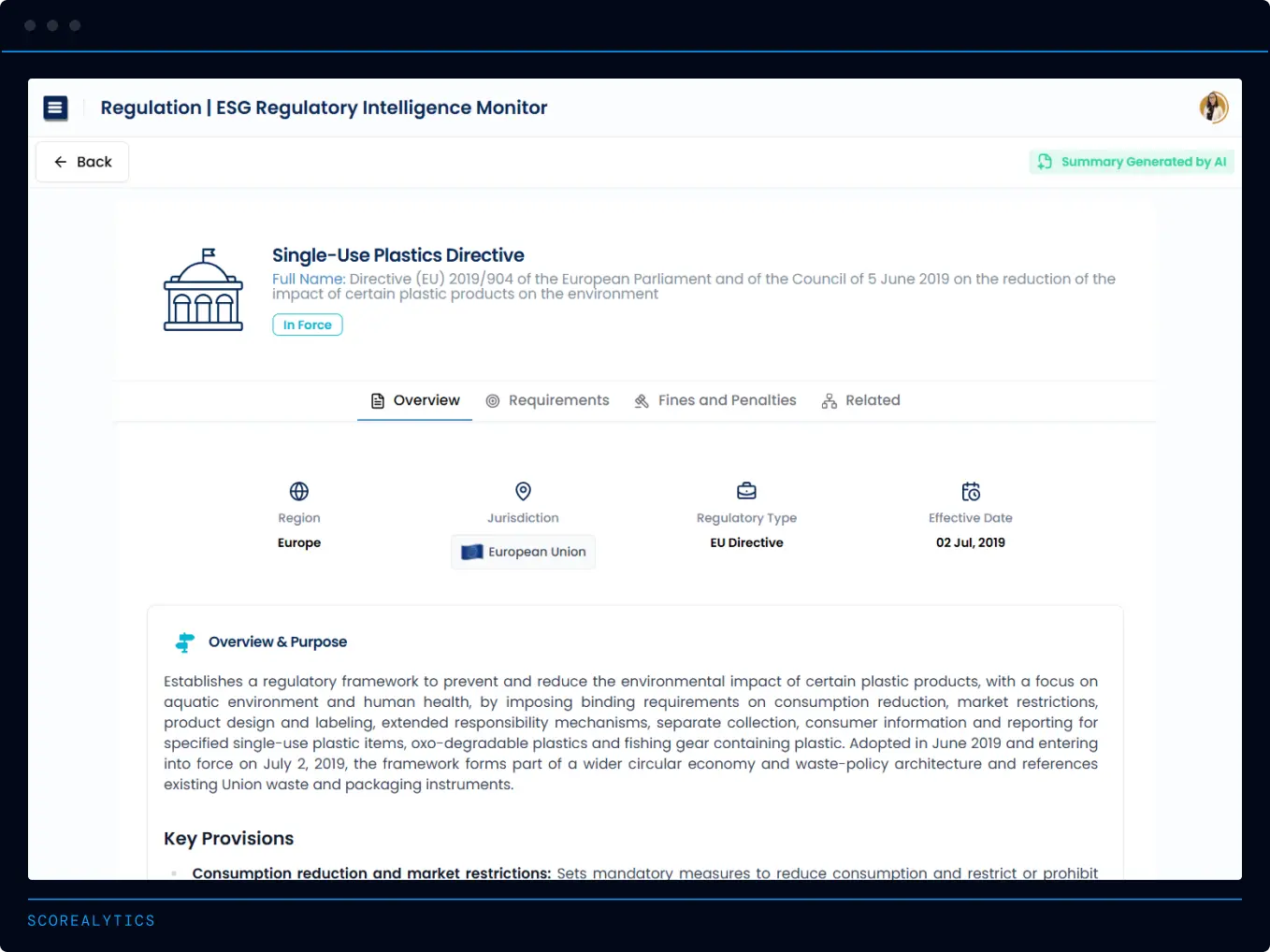
Task: Click the calendar icon above Effective Date
Action: (x=971, y=491)
